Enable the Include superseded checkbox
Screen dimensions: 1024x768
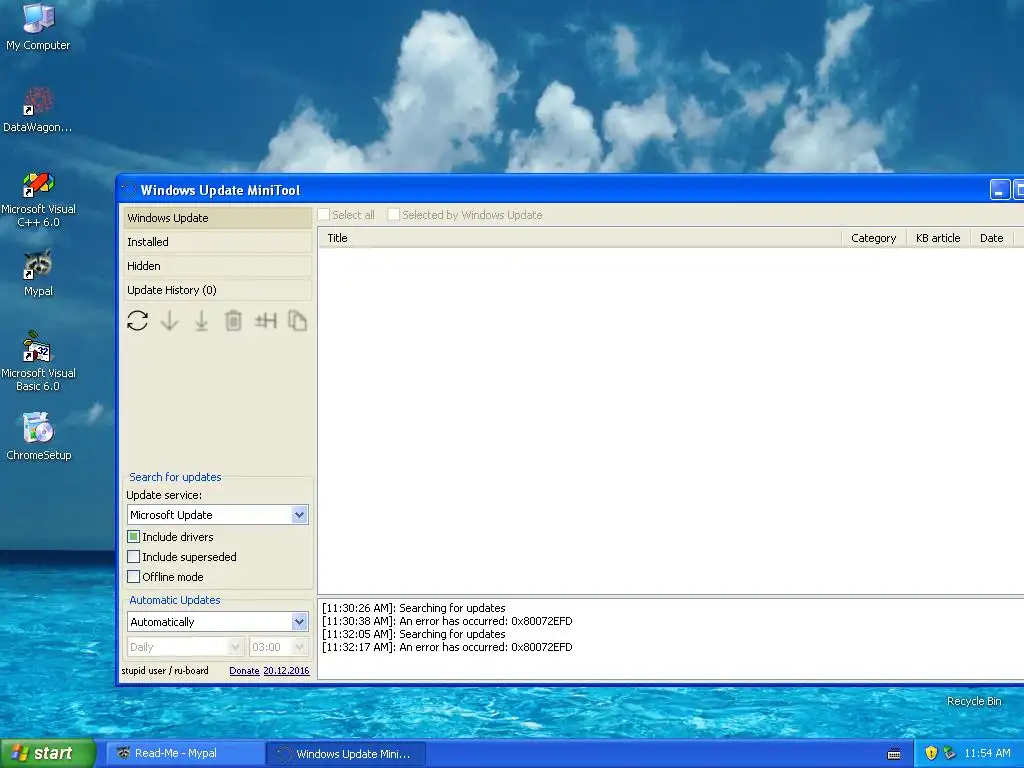pos(133,557)
